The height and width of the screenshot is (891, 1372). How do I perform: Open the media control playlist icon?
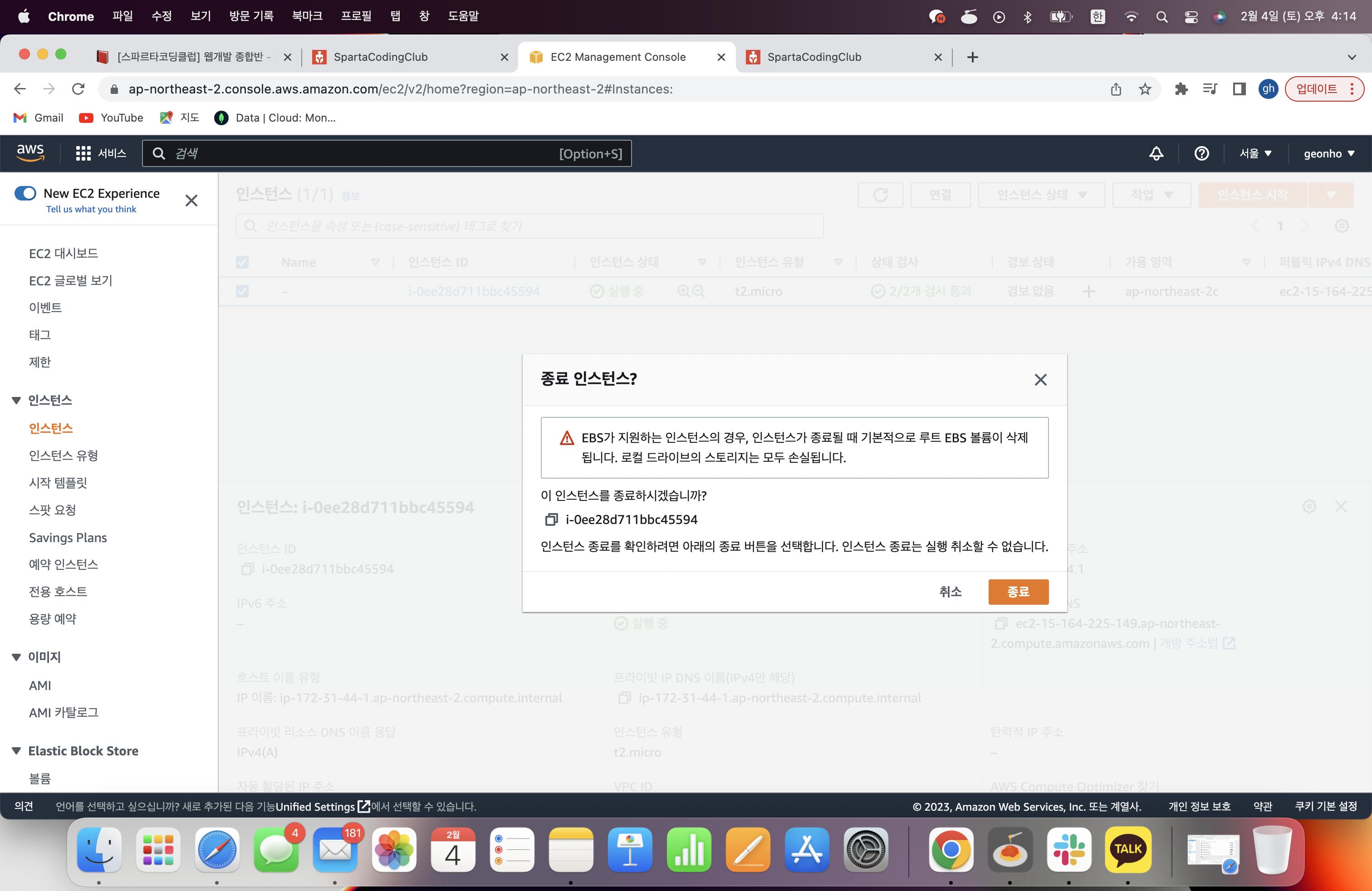tap(1210, 89)
